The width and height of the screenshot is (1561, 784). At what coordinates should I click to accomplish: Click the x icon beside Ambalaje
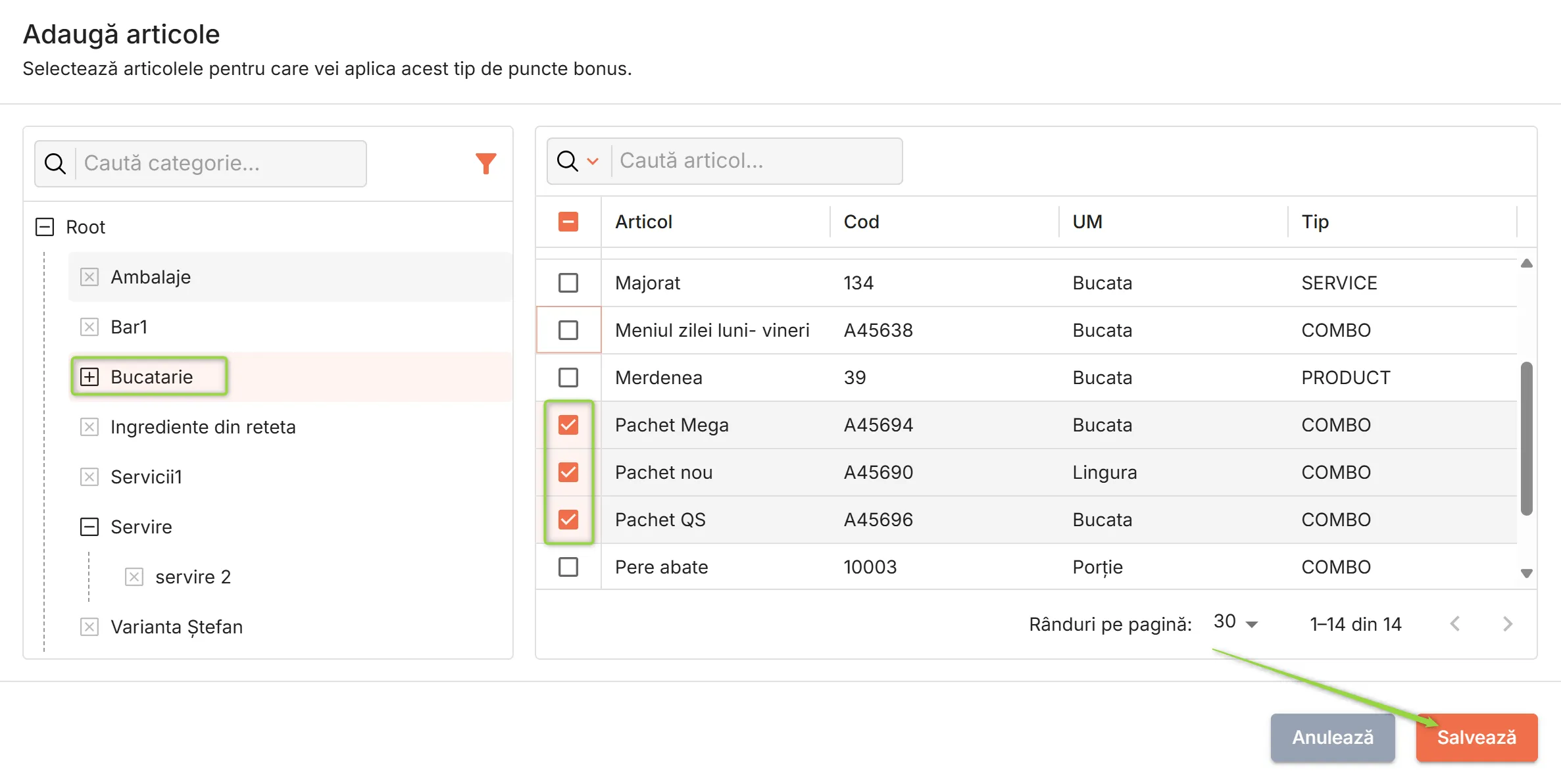(x=89, y=277)
